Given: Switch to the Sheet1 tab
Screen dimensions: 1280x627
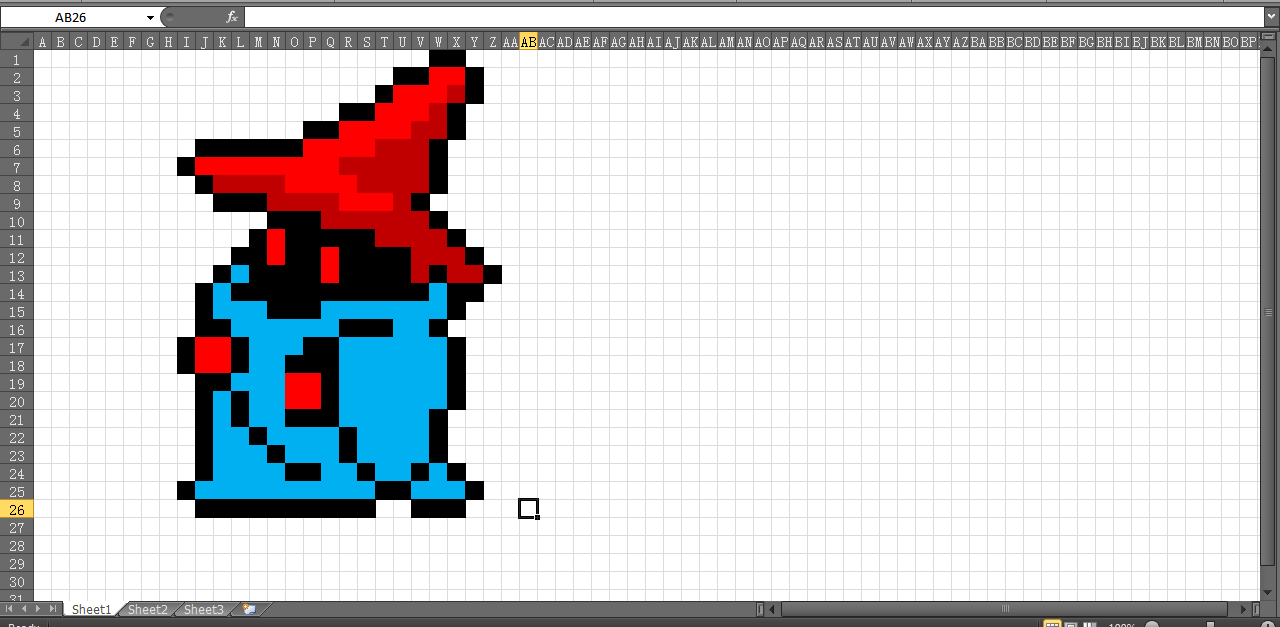Looking at the screenshot, I should (x=91, y=609).
